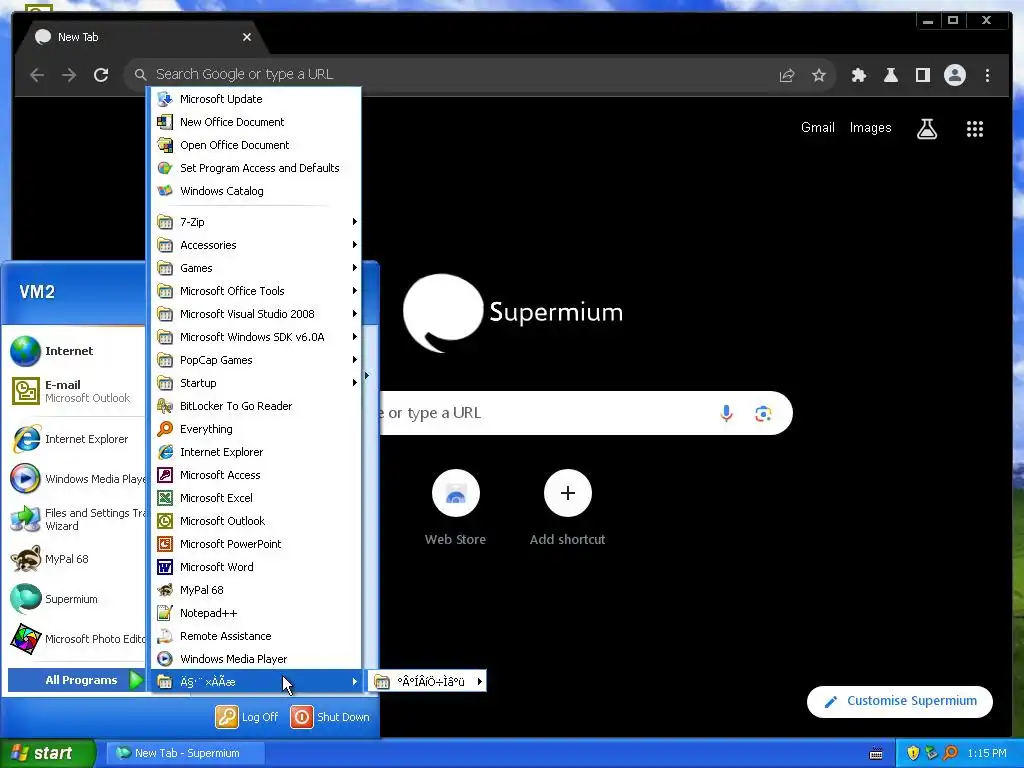Expand the Startup folder

[x=256, y=383]
